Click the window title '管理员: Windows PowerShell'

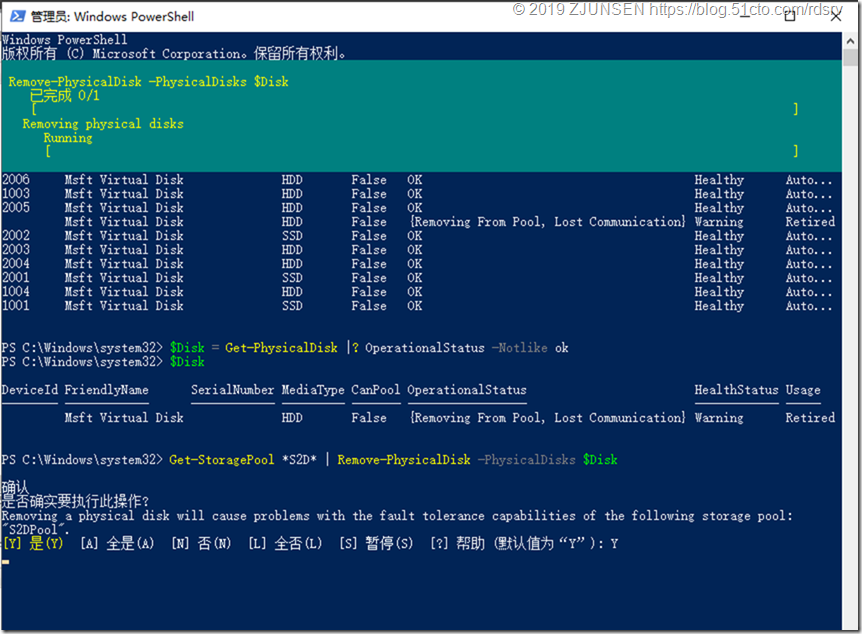(112, 16)
